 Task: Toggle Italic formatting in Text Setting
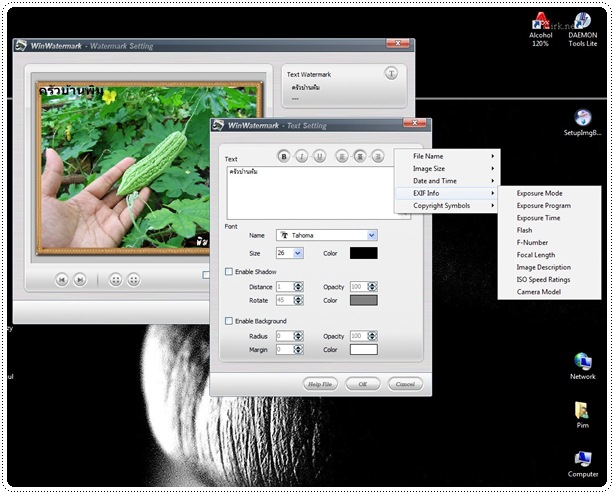point(302,157)
